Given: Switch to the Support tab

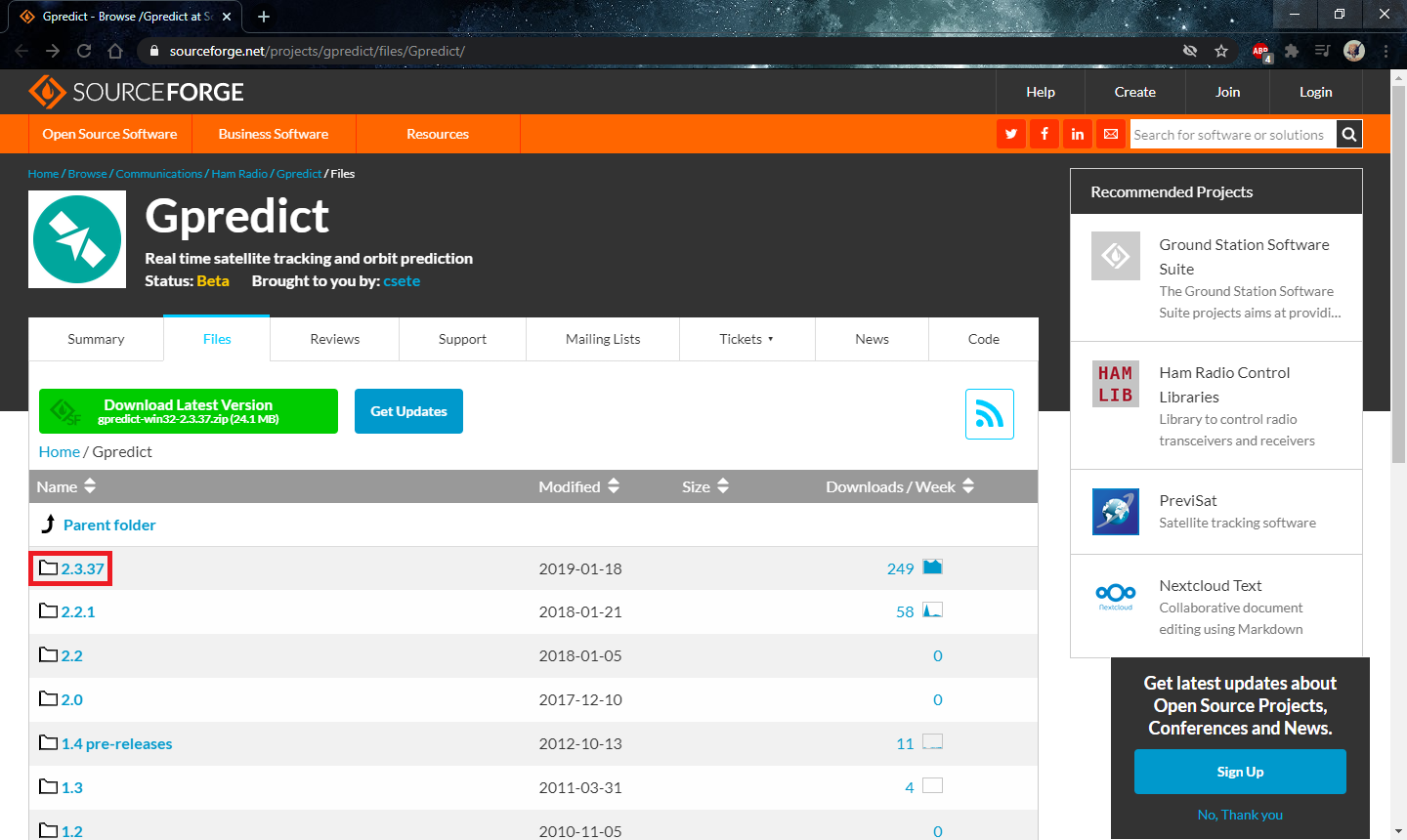Looking at the screenshot, I should (462, 339).
